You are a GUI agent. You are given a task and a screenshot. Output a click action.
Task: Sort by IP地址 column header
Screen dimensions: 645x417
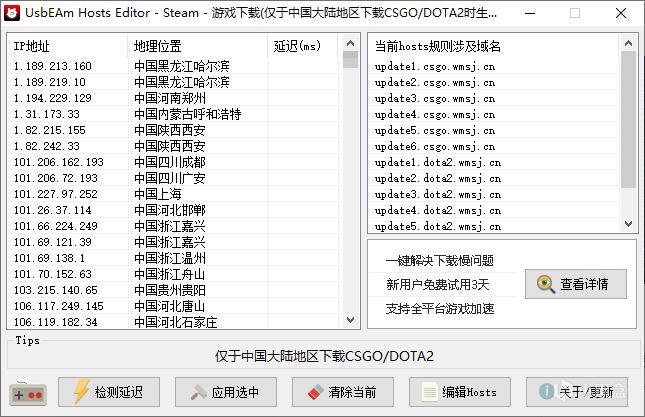(68, 46)
